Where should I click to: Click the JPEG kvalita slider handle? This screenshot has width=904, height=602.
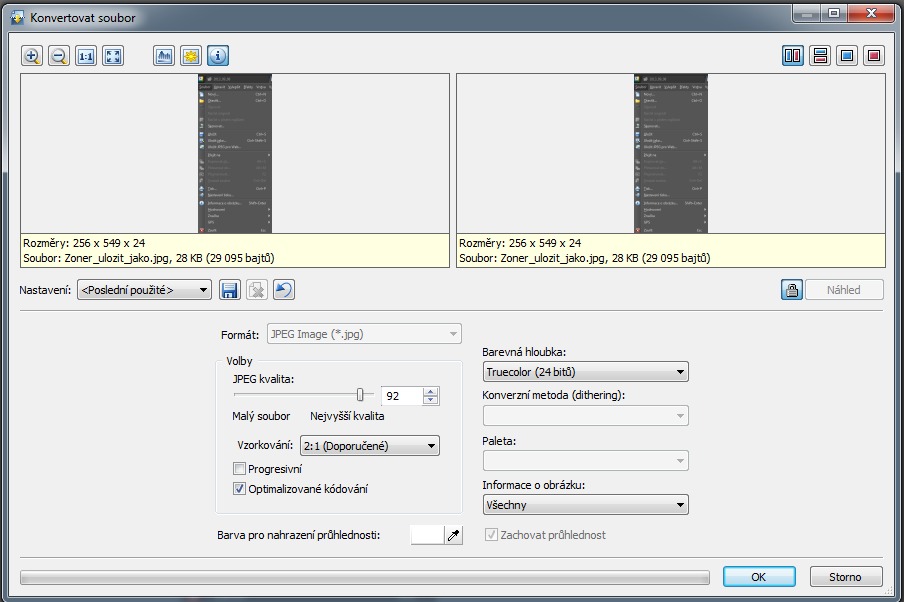pos(360,395)
